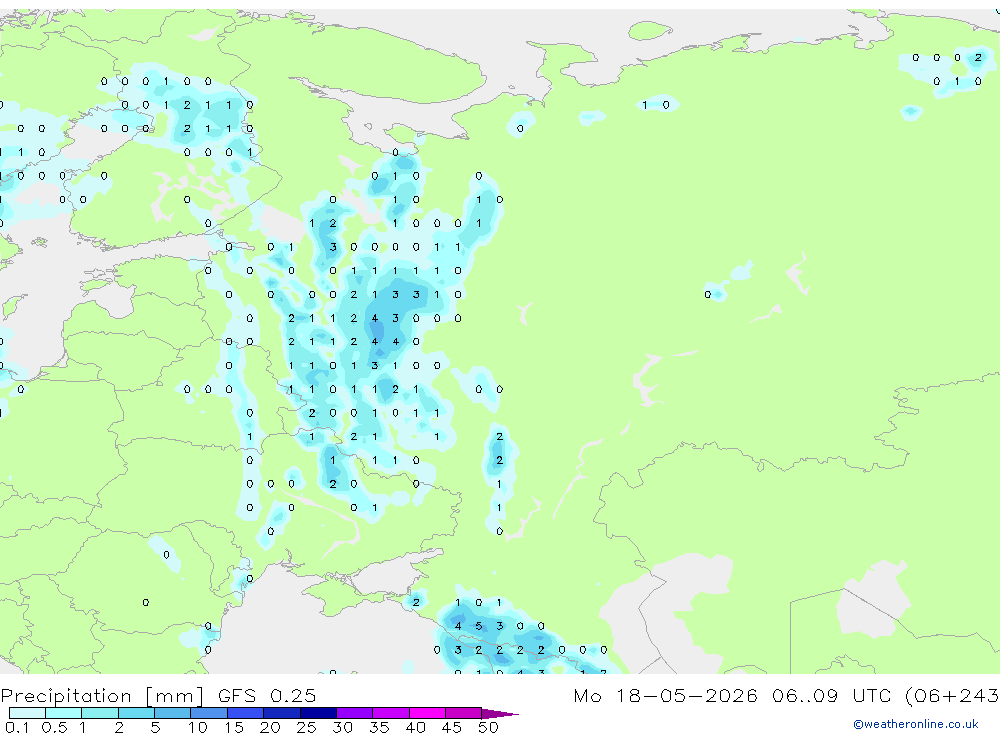Click the legend label '40'
This screenshot has height=733, width=1000.
415,727
